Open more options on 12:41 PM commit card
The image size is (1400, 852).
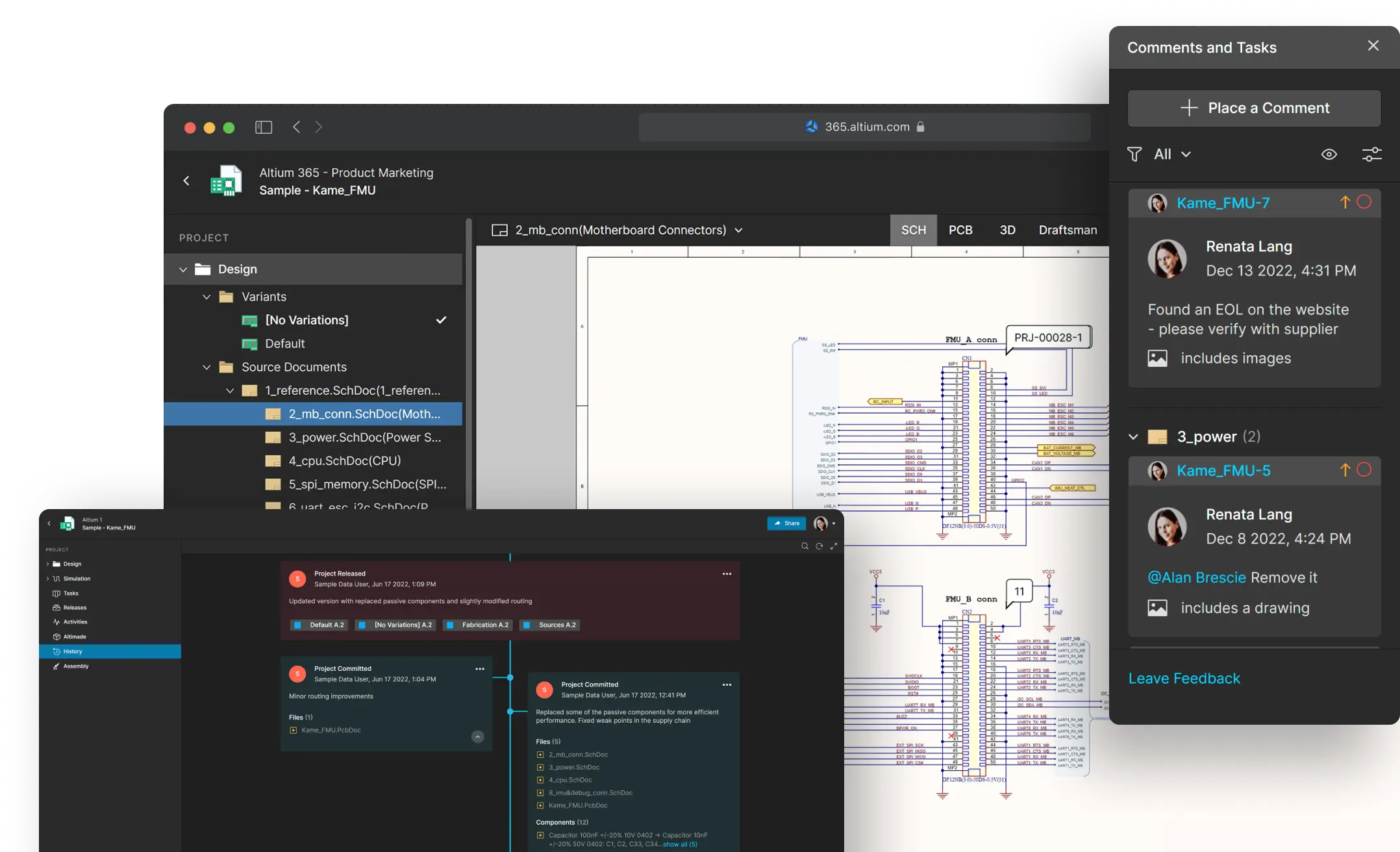pos(727,685)
